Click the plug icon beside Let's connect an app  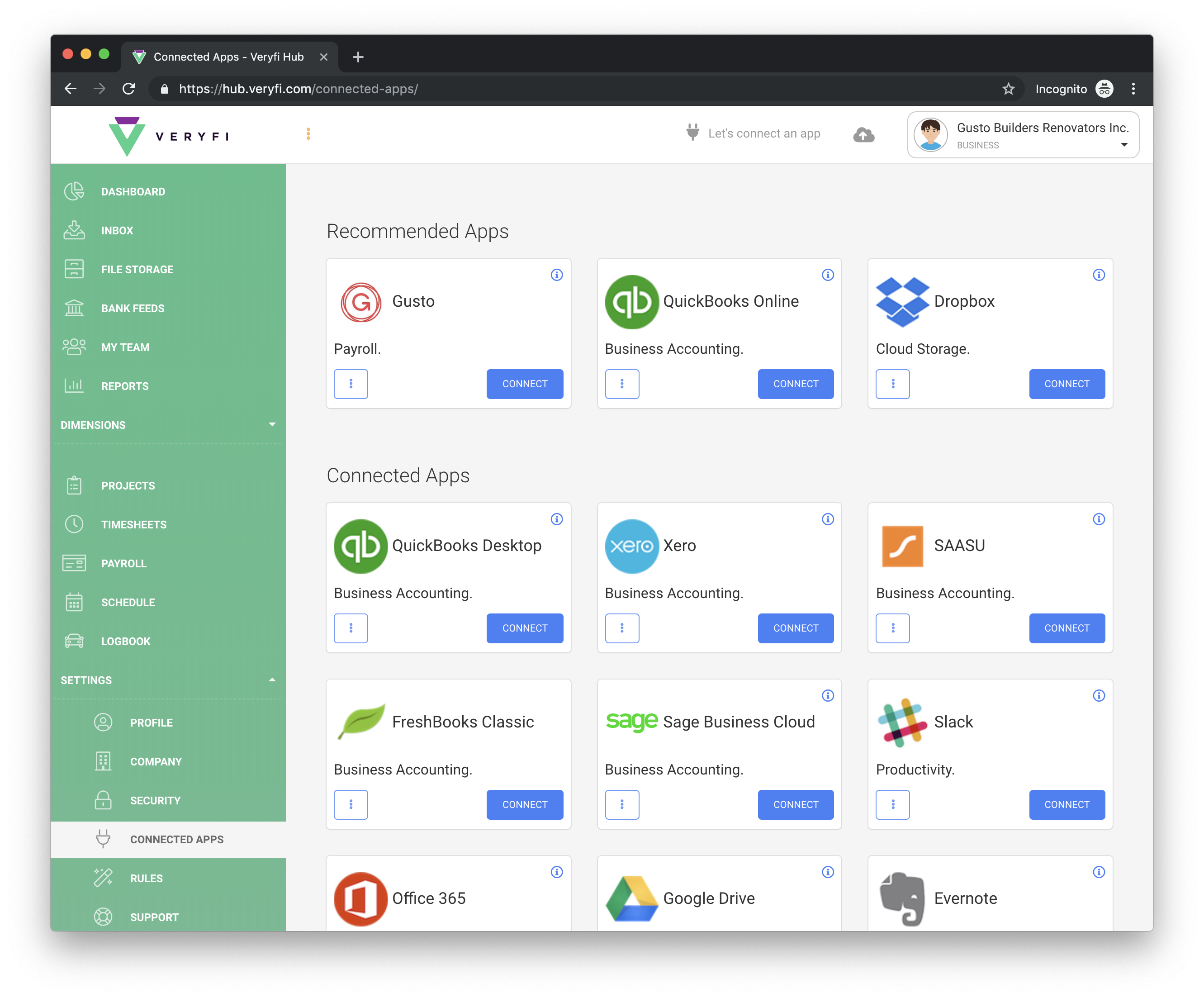[x=692, y=133]
